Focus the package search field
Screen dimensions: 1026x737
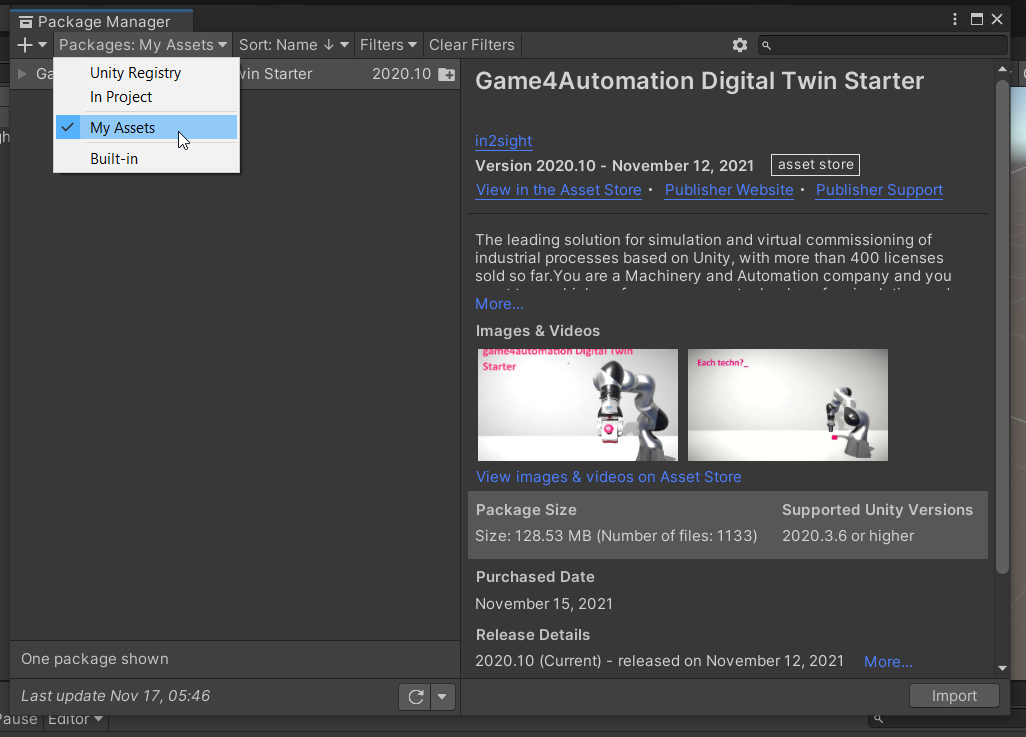click(882, 45)
